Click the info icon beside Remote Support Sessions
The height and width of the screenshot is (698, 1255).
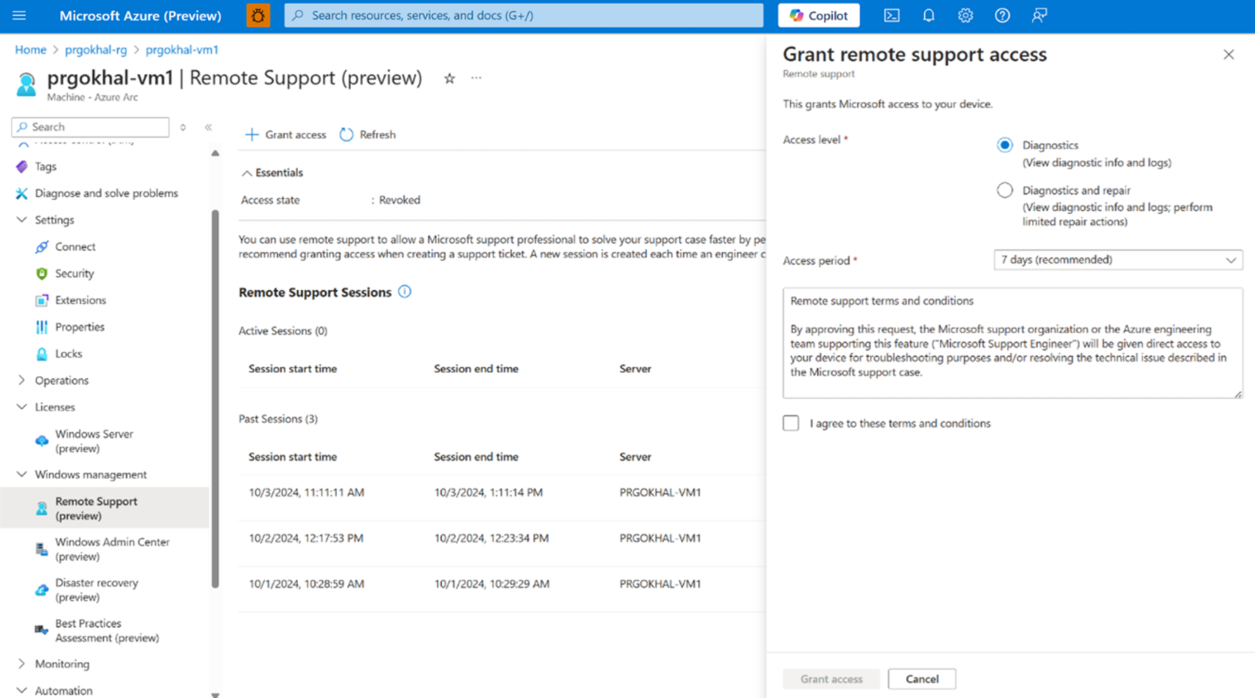405,292
